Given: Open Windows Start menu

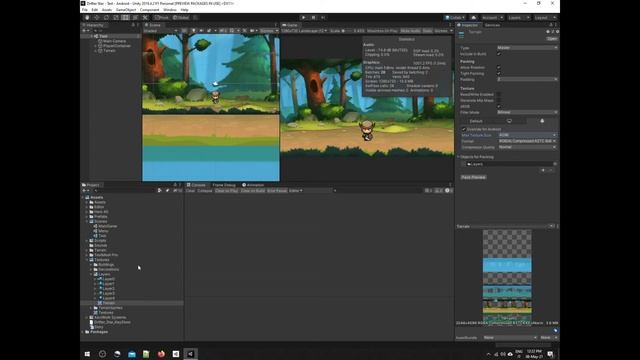Looking at the screenshot, I should click(x=87, y=354).
